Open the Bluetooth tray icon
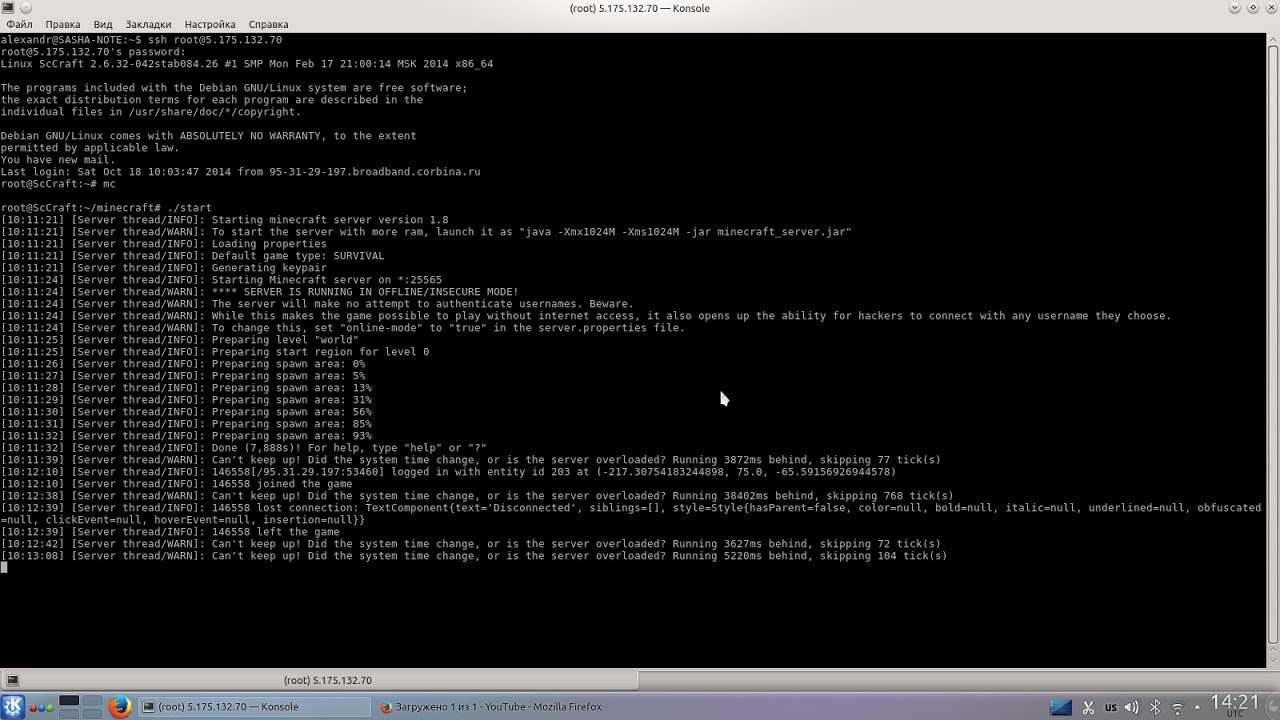The height and width of the screenshot is (720, 1280). tap(1155, 707)
